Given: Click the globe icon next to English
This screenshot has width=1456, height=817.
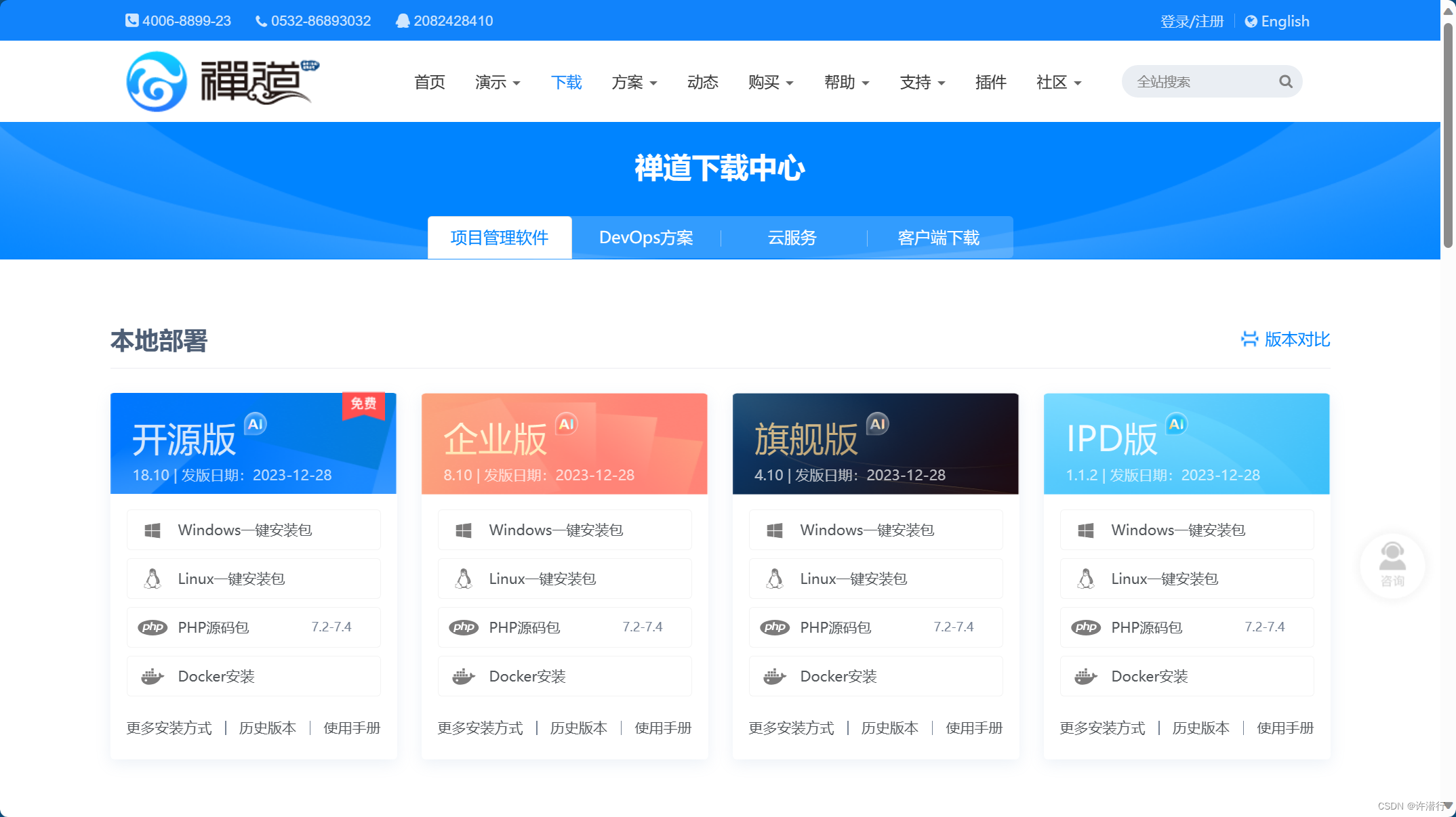Looking at the screenshot, I should (x=1251, y=21).
